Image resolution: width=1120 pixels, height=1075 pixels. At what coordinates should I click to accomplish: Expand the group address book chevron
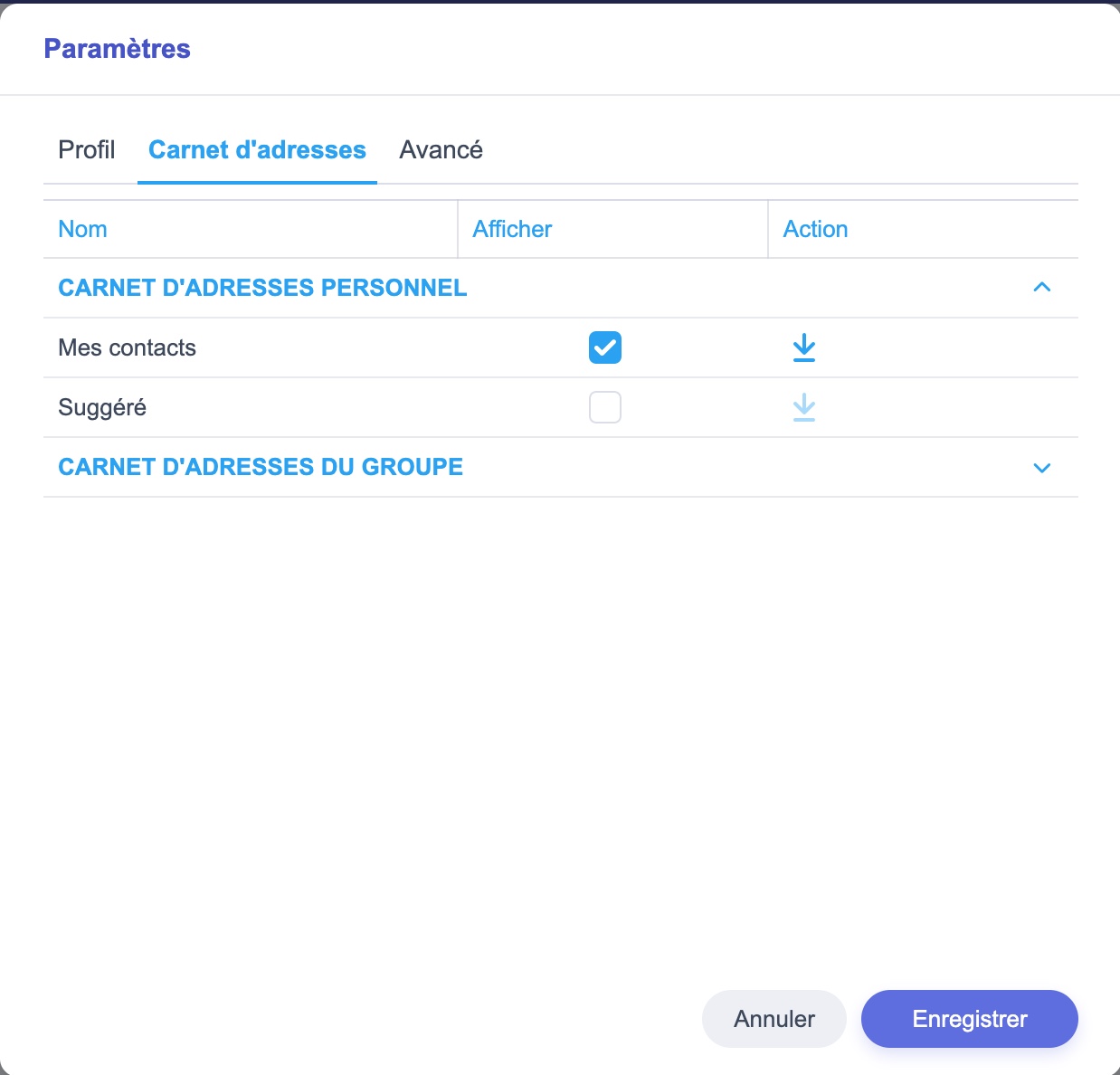point(1041,468)
